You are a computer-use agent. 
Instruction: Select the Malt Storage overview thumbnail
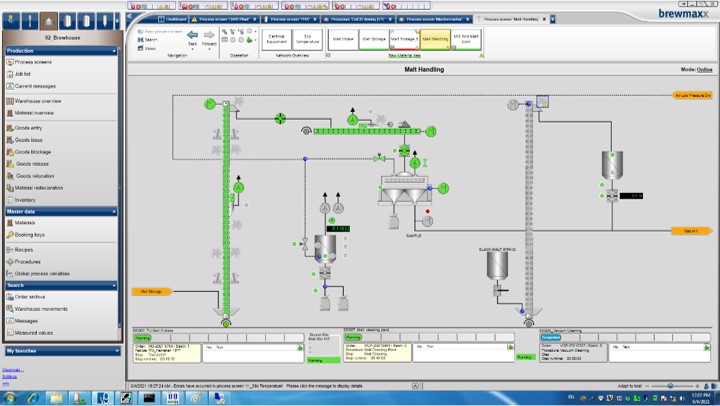click(x=372, y=39)
